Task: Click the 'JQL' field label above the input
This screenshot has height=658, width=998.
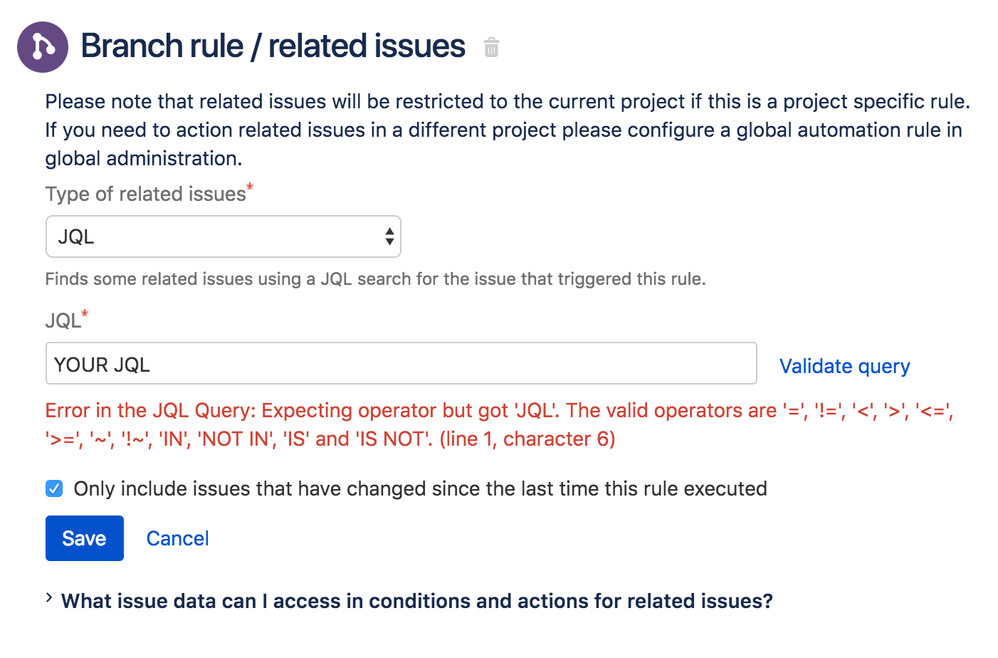Action: tap(63, 320)
